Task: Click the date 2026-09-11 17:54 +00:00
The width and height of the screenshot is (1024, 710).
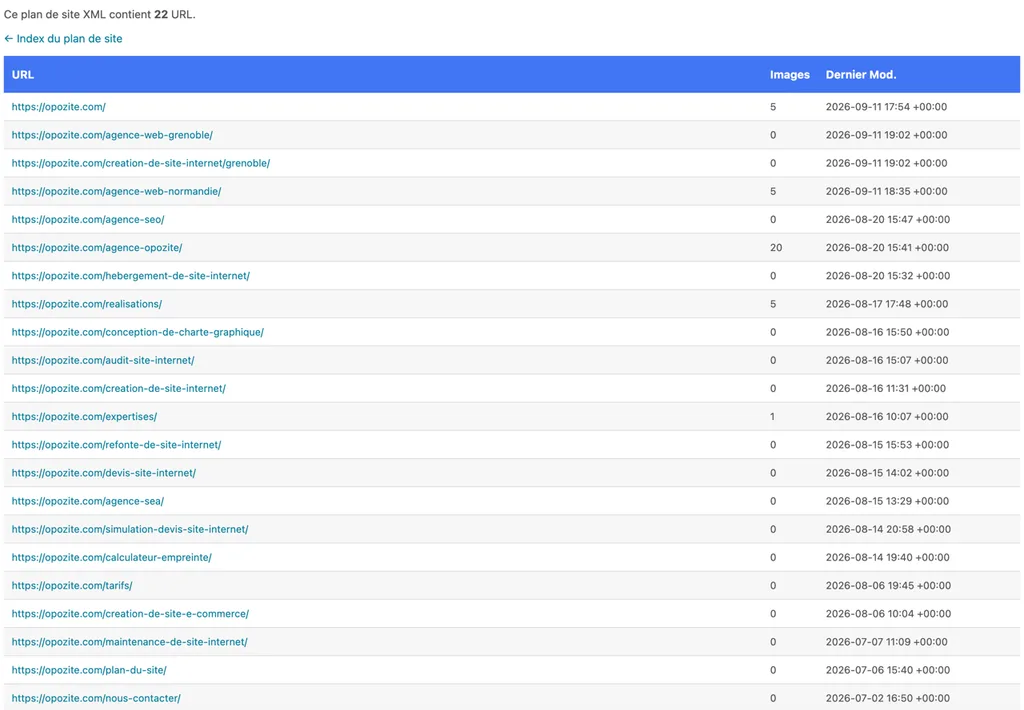Action: pos(886,106)
